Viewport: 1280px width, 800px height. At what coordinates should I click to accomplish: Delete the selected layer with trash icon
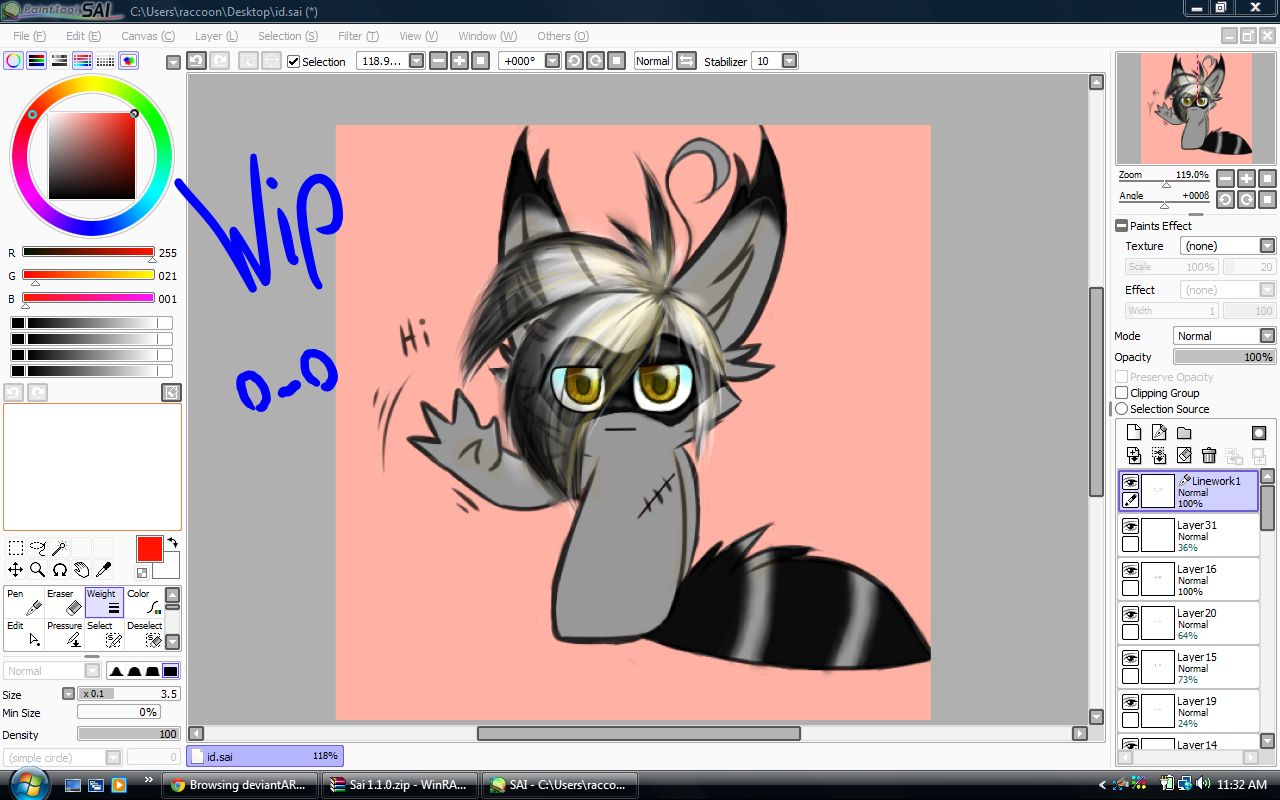point(1209,456)
